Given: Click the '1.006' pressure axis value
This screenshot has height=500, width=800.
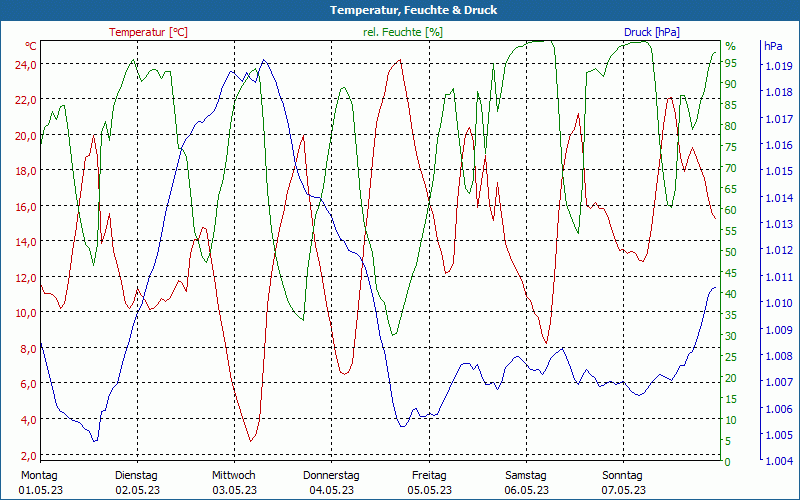Looking at the screenshot, I should coord(779,409).
